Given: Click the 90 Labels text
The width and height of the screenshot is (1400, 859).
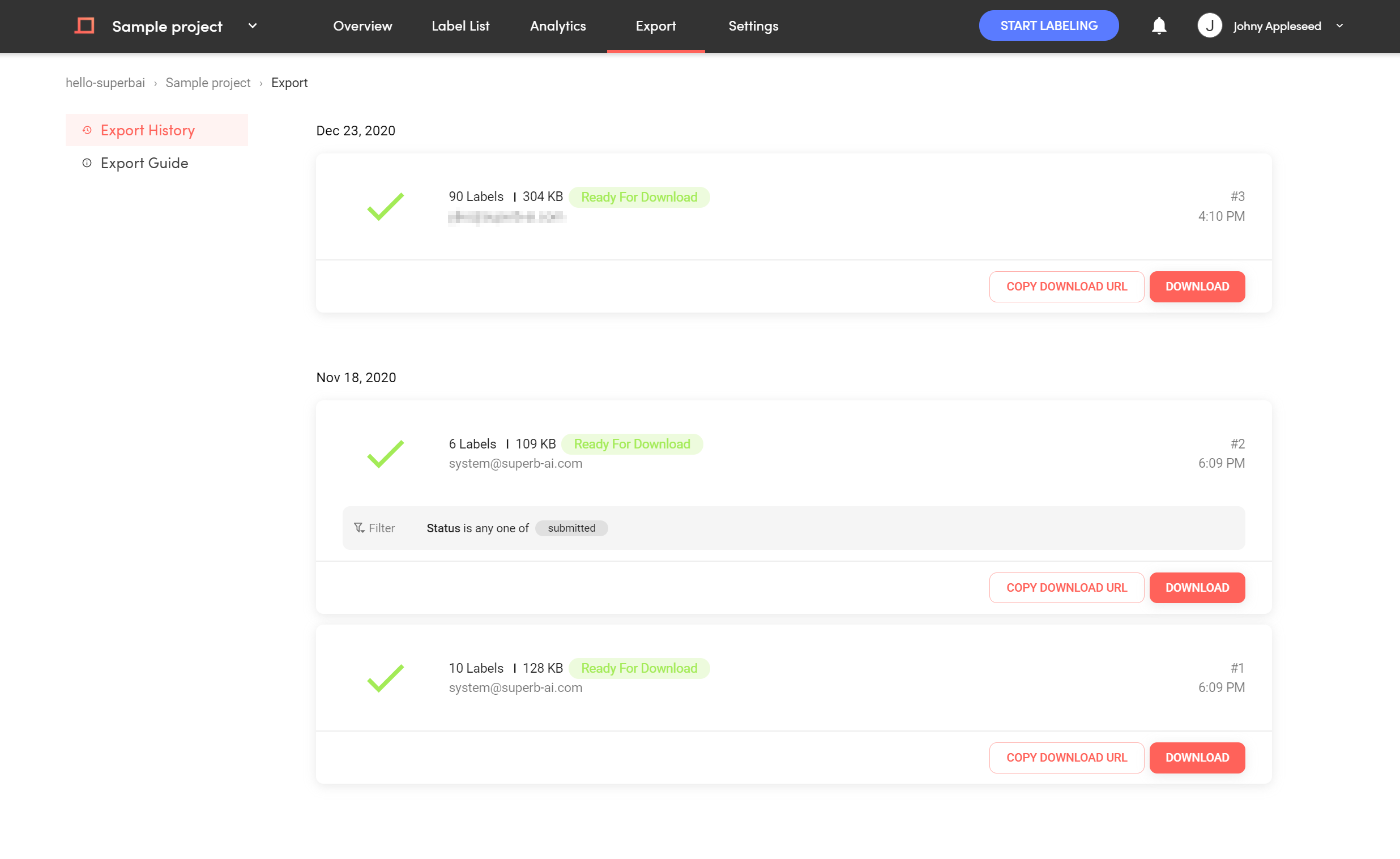Looking at the screenshot, I should 476,196.
